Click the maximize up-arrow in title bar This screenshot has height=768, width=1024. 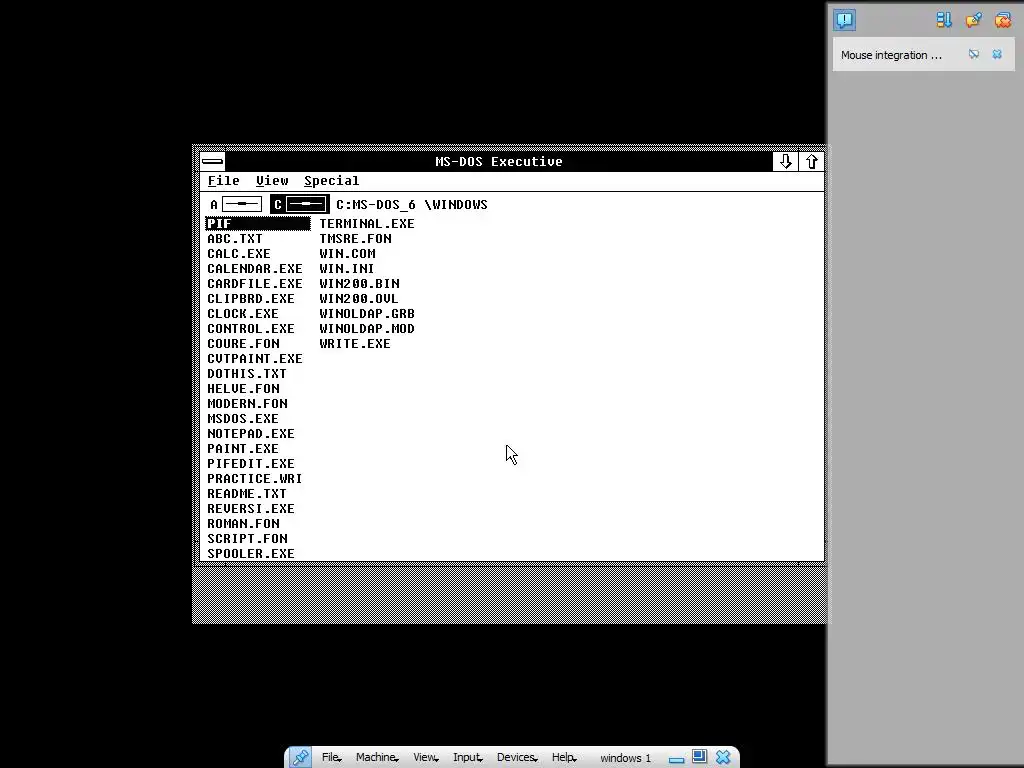(x=811, y=161)
